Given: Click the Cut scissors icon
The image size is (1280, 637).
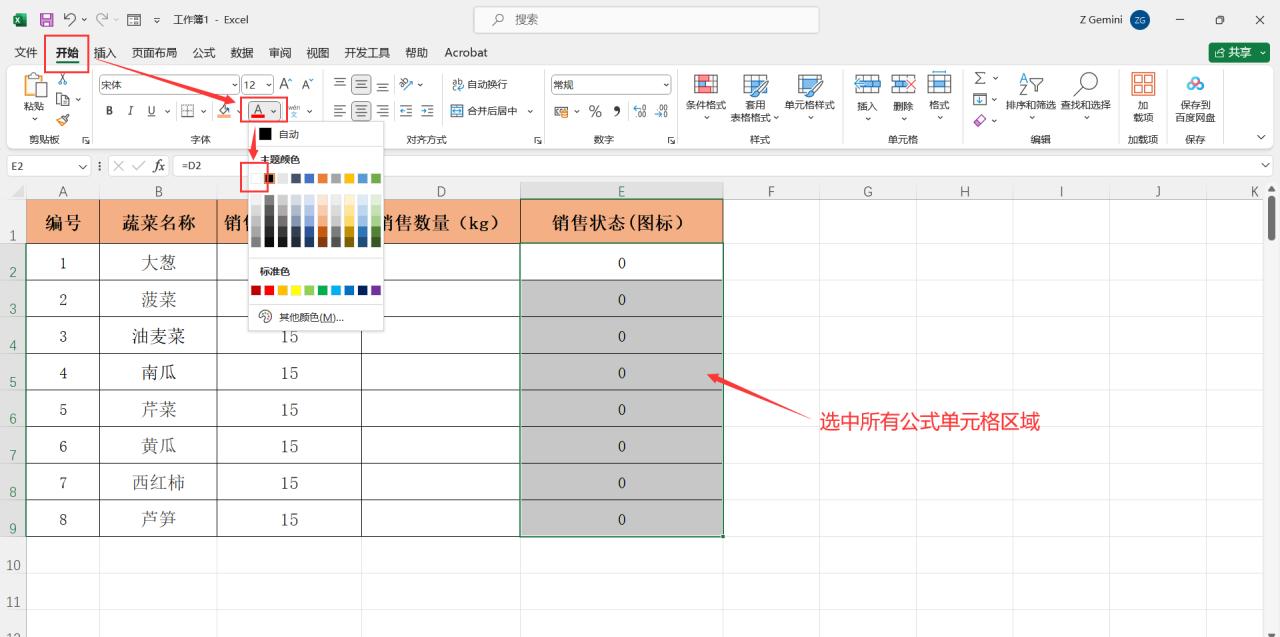Looking at the screenshot, I should (62, 79).
